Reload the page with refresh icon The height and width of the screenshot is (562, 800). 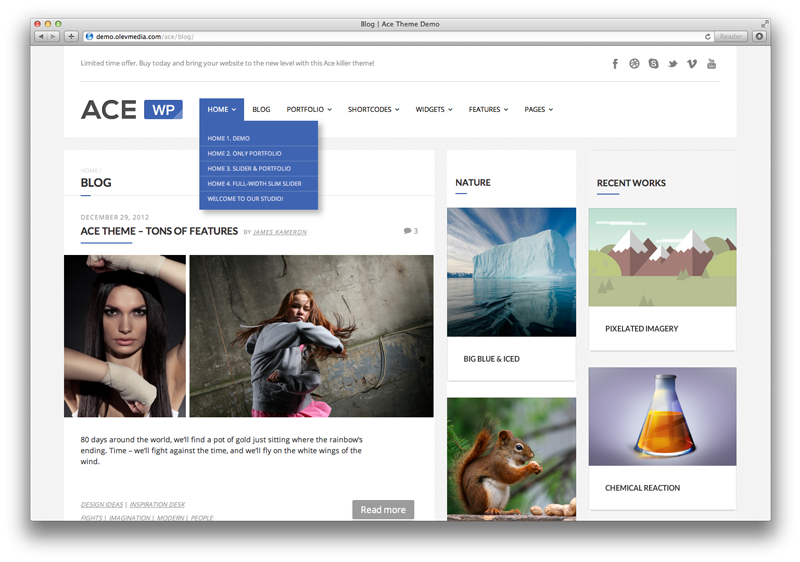707,37
